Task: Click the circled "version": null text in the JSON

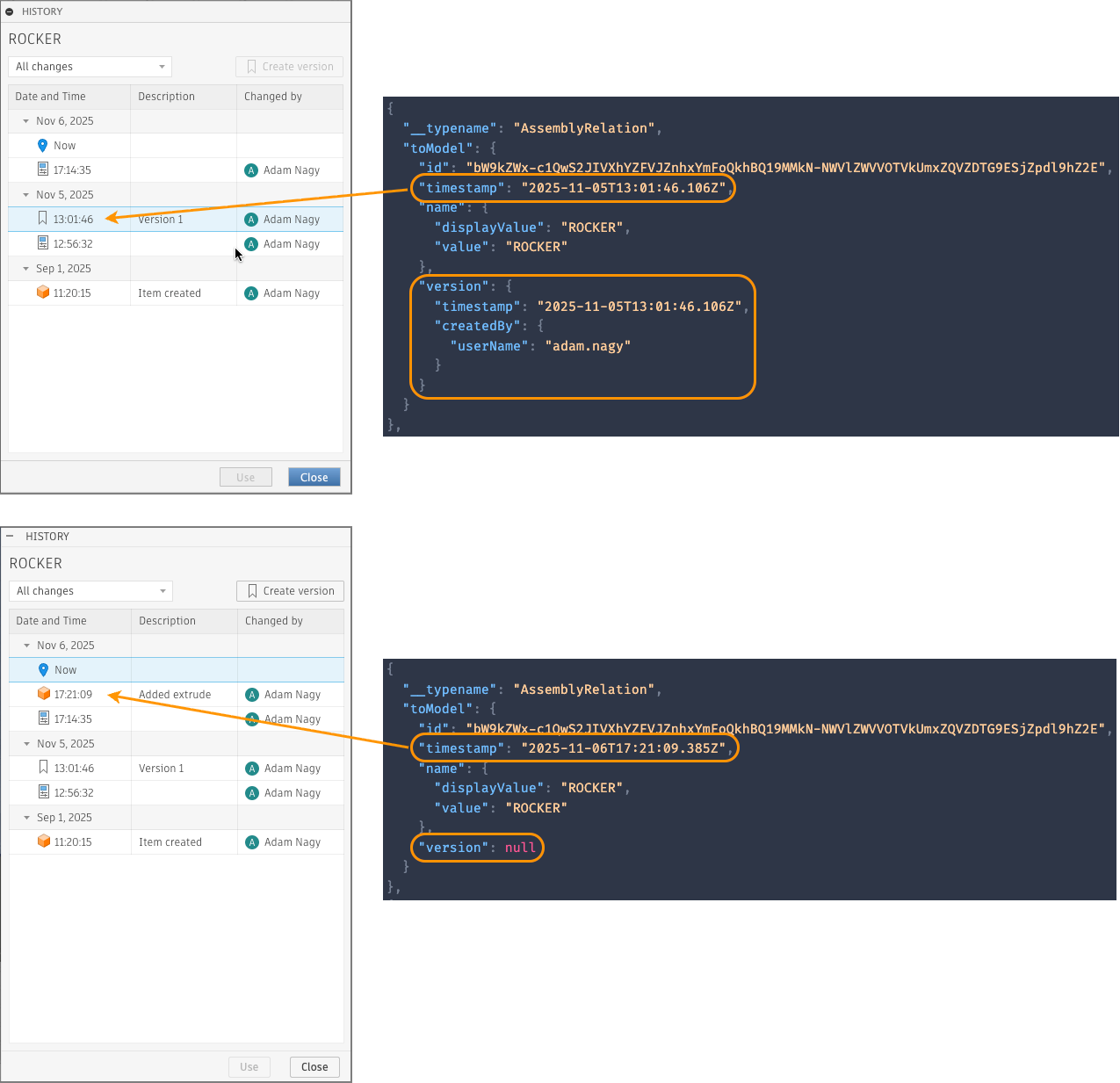Action: point(478,848)
